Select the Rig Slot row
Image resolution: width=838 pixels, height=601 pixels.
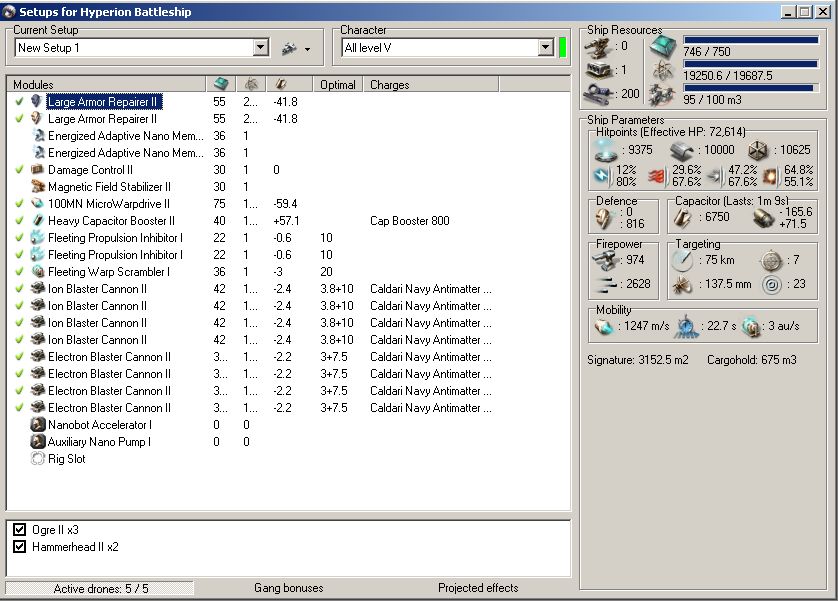[x=289, y=458]
